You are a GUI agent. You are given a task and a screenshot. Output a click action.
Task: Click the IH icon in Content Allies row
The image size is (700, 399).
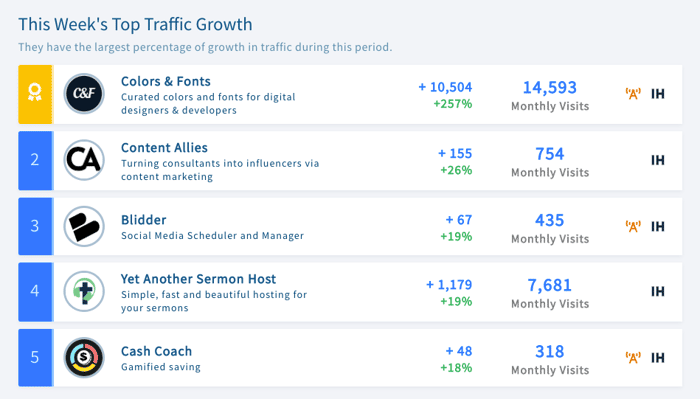658,160
